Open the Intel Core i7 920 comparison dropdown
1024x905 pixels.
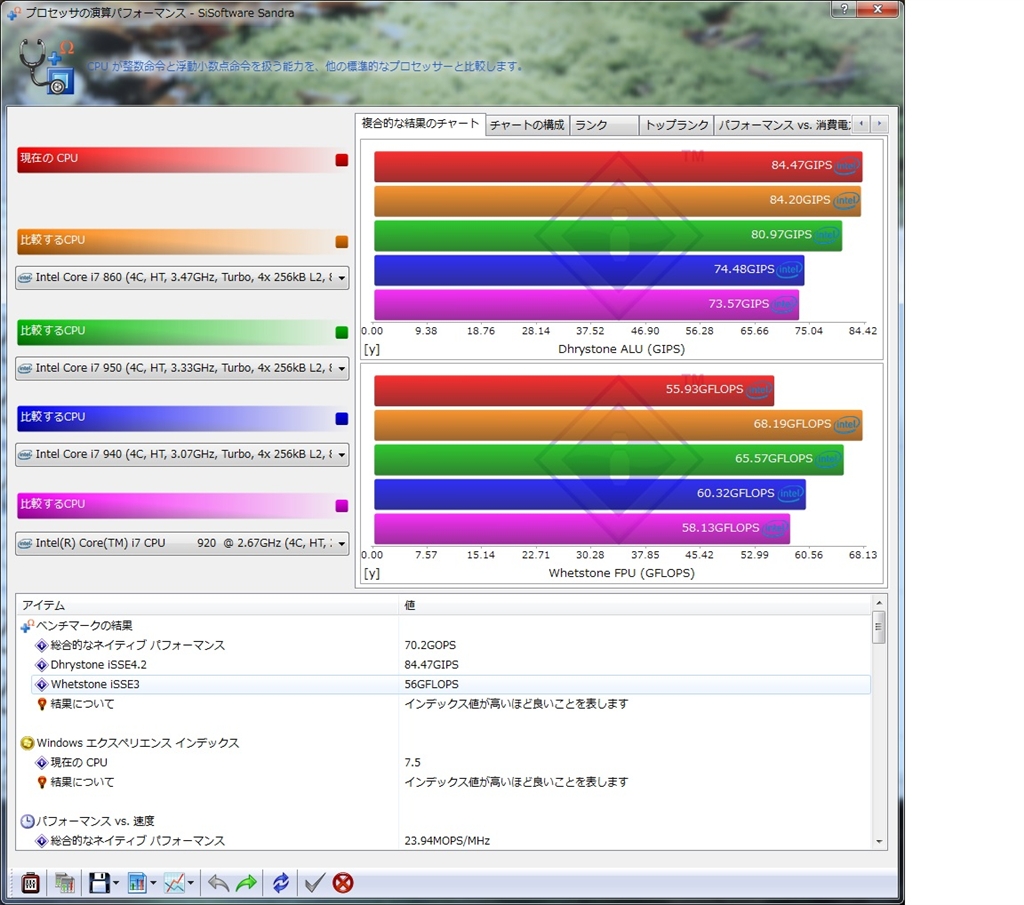point(182,543)
